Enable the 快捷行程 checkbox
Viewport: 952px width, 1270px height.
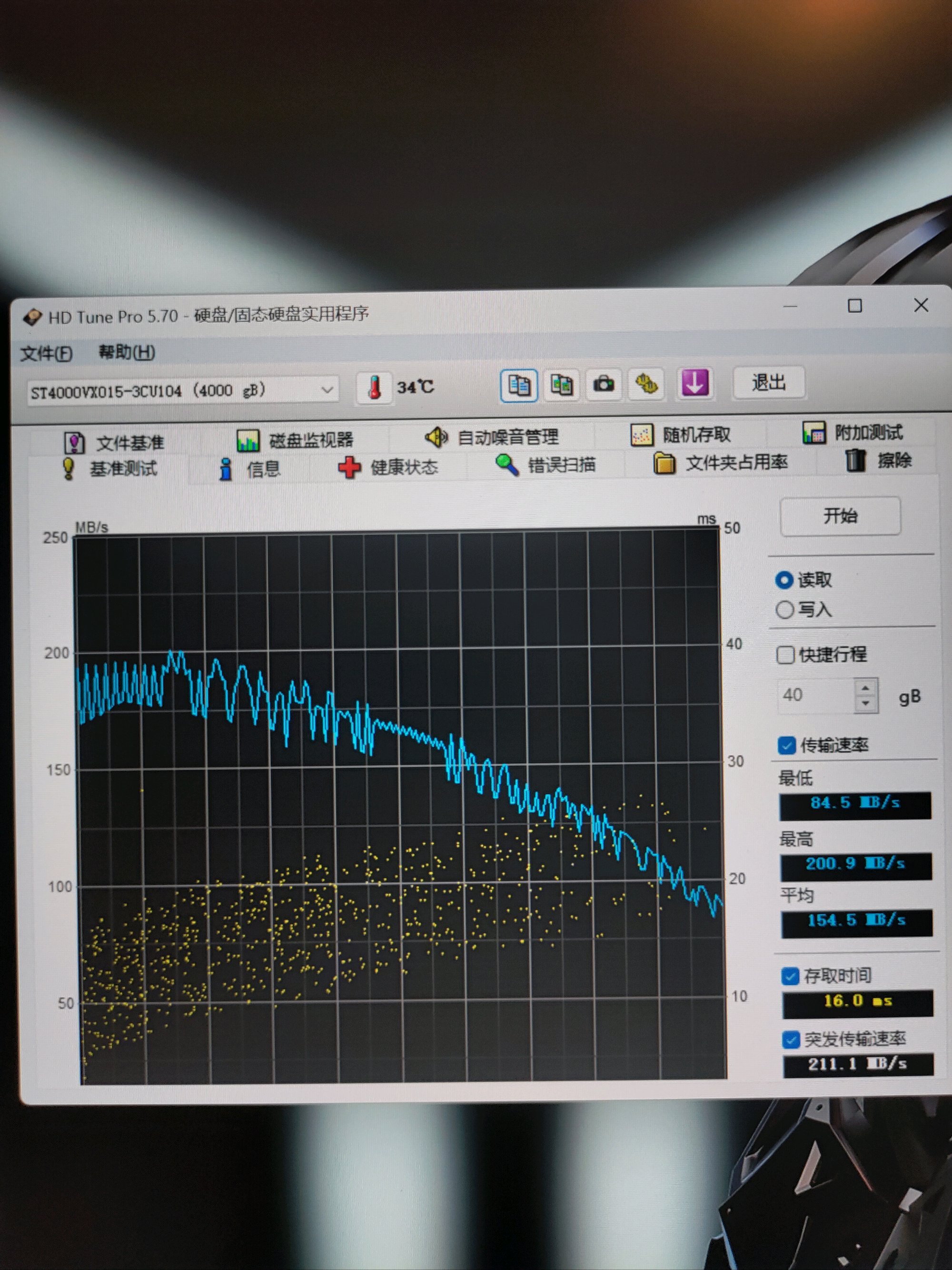785,654
